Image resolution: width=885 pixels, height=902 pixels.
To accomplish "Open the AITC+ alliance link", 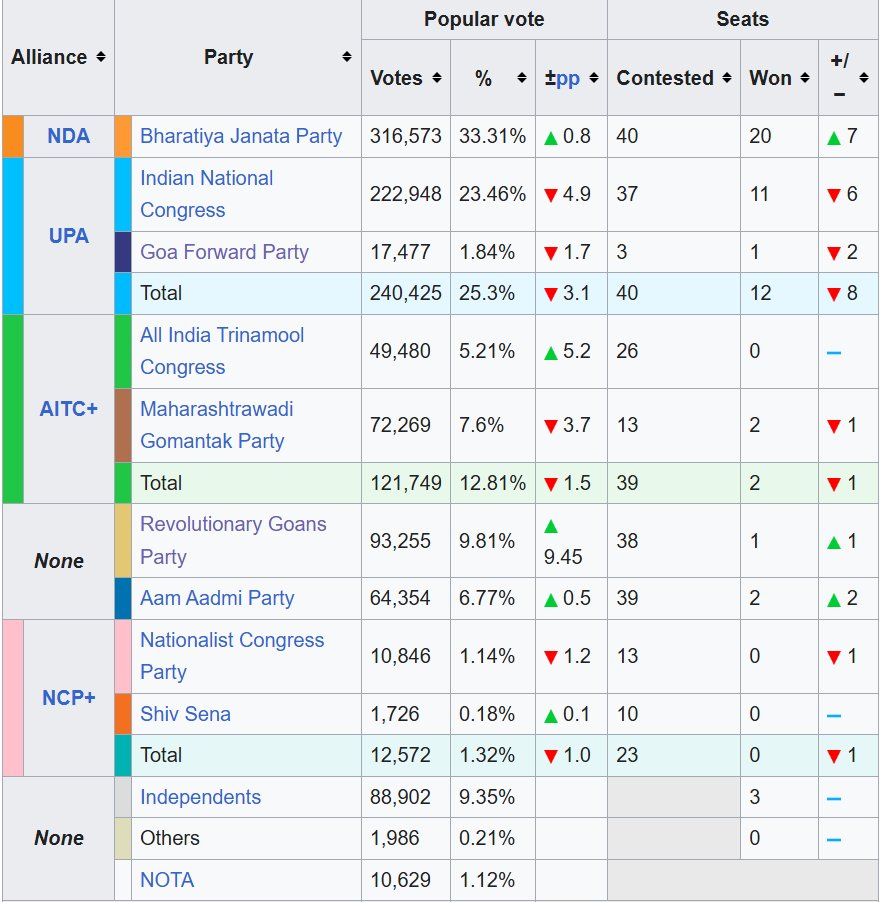I will click(68, 409).
